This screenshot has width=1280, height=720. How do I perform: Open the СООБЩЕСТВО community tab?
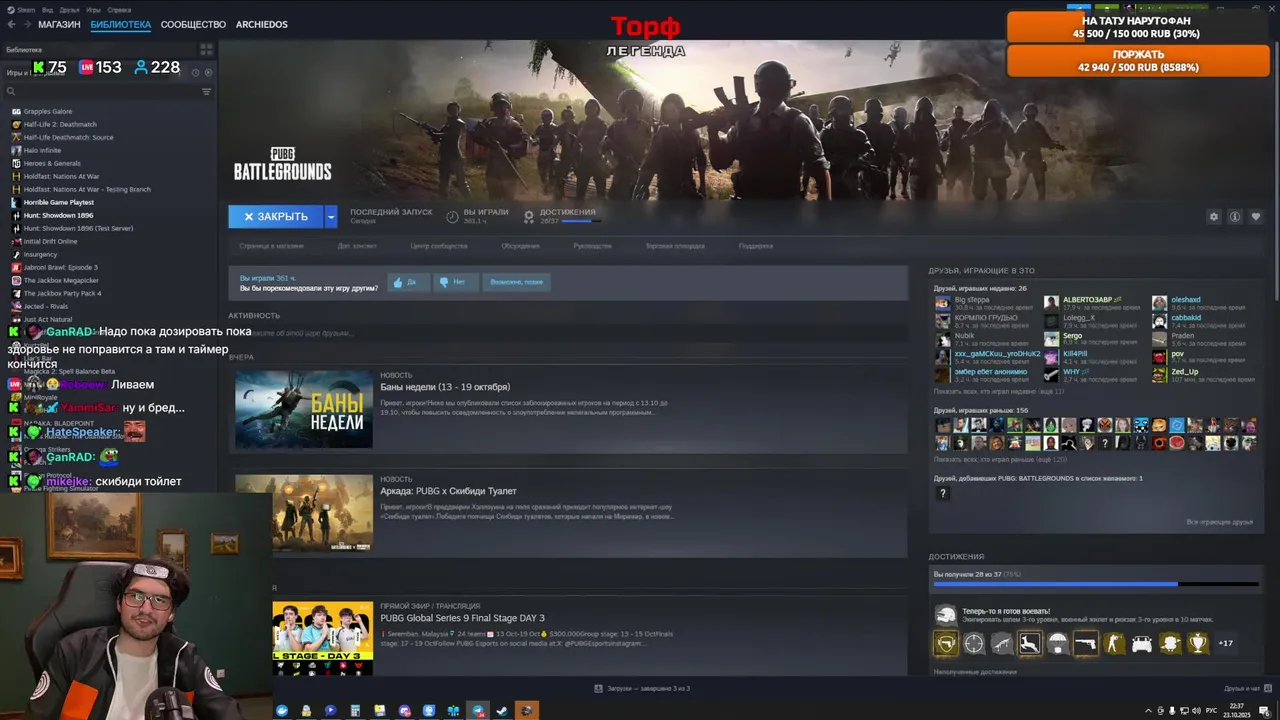[193, 24]
